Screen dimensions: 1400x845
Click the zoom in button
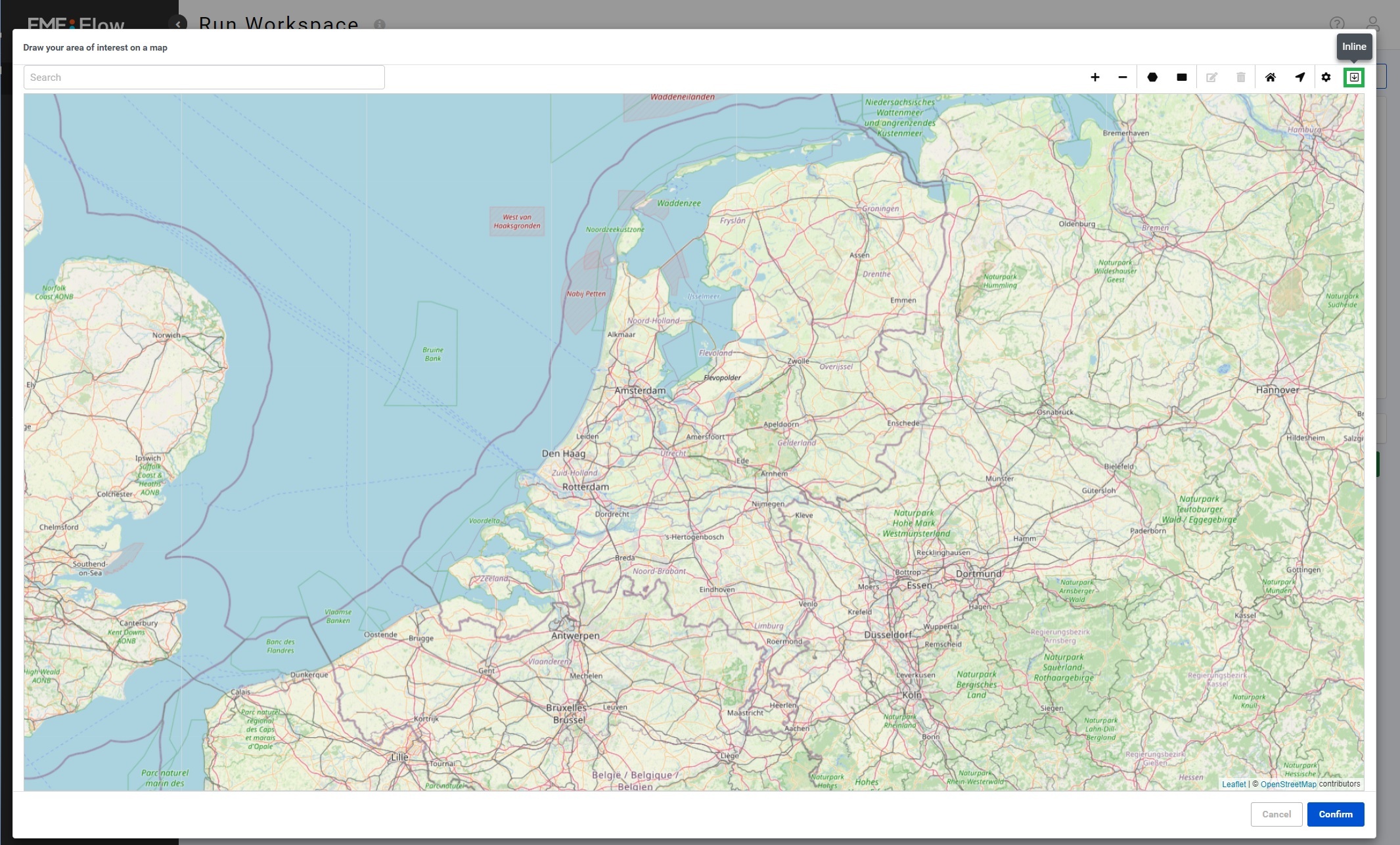coord(1095,77)
